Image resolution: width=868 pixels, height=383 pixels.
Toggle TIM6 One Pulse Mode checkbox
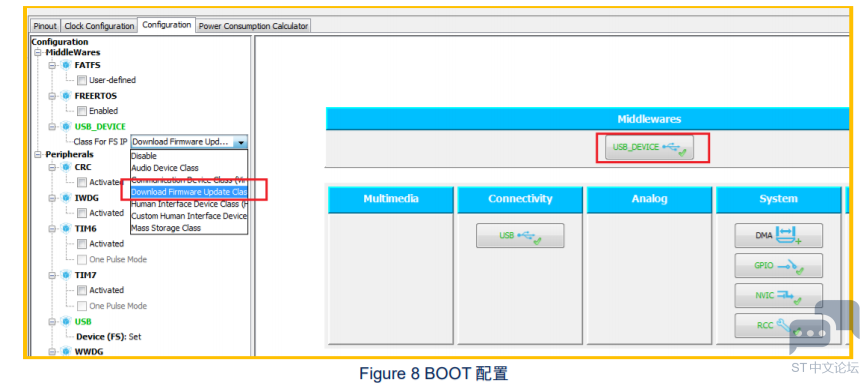[x=82, y=260]
